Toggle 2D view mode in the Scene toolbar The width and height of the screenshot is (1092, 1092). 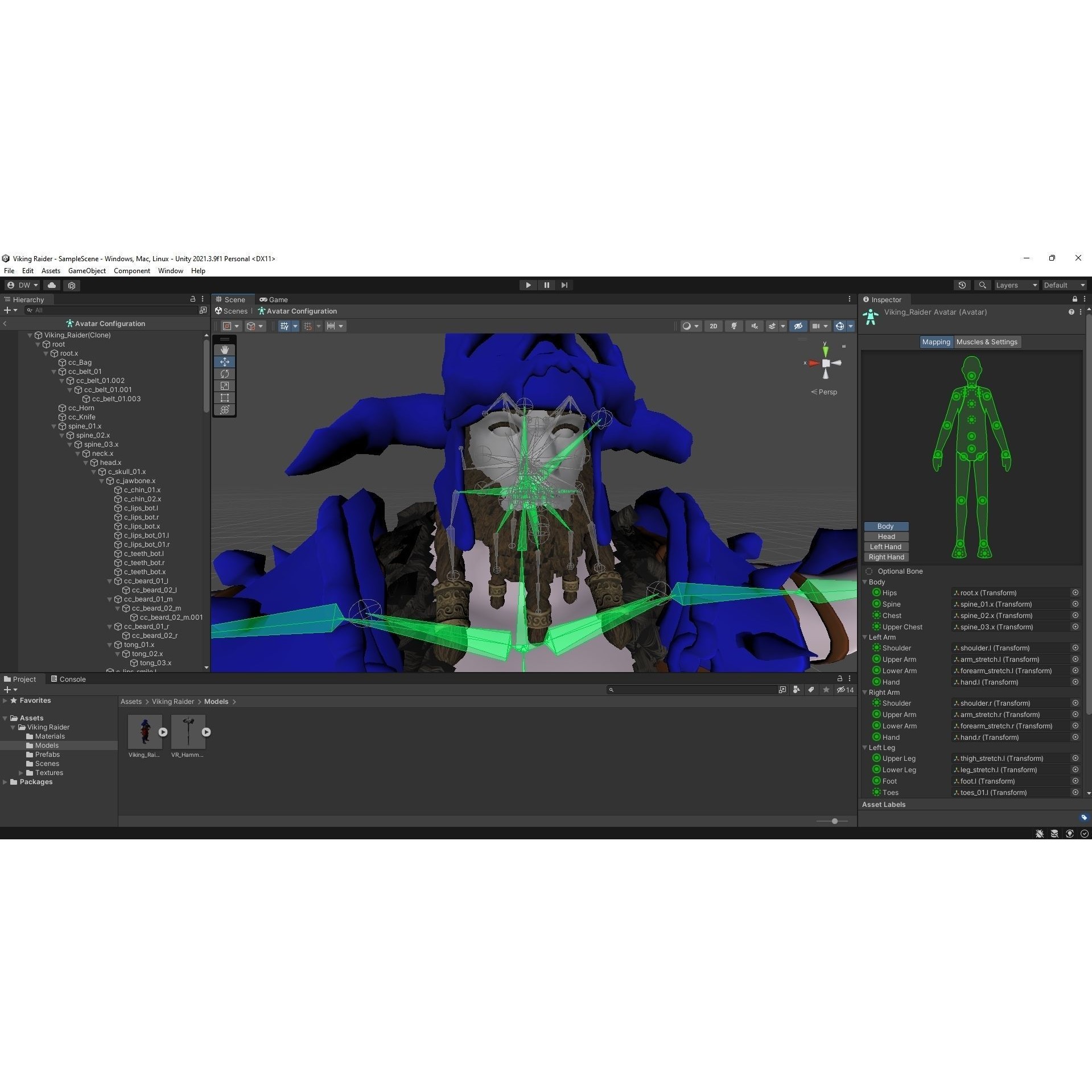(713, 325)
